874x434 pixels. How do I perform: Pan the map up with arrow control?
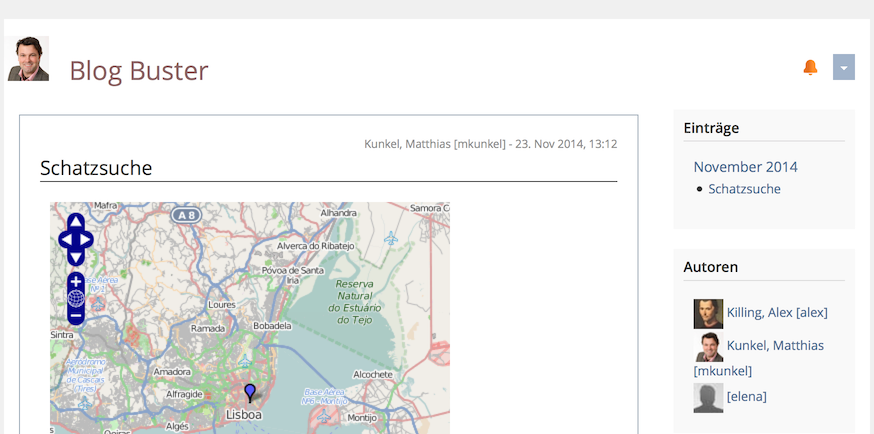click(x=76, y=222)
